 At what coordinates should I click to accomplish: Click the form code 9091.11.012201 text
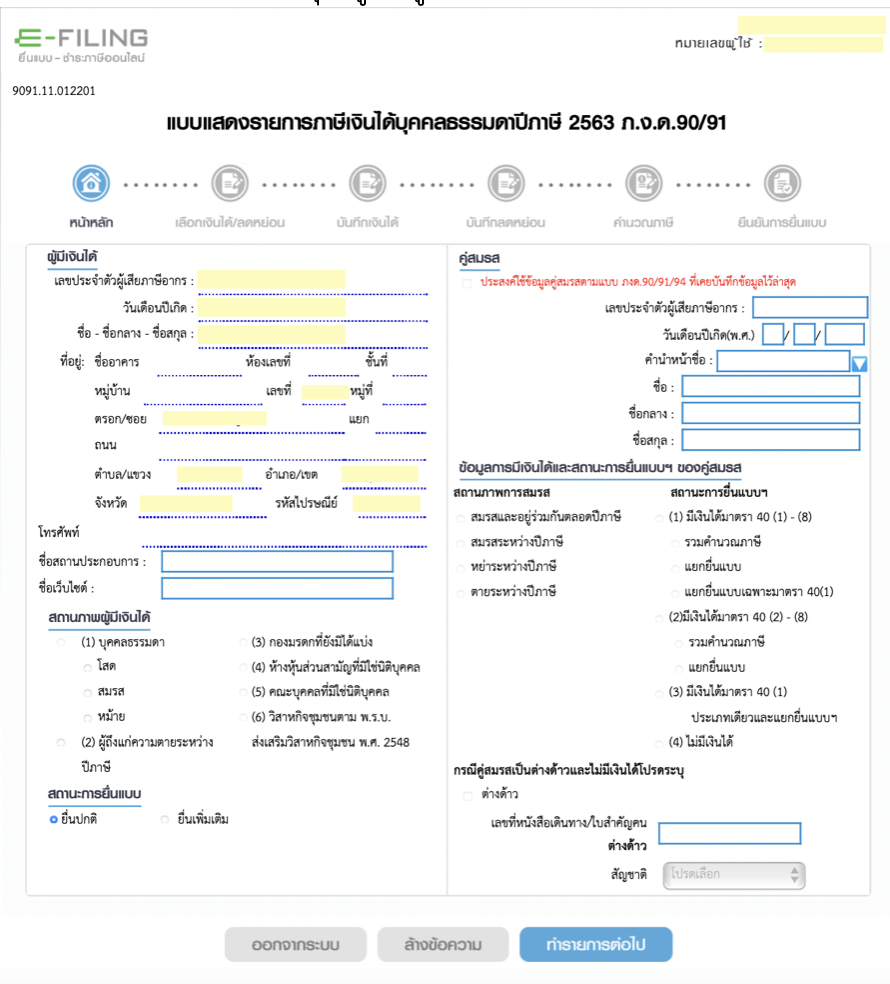tap(54, 91)
